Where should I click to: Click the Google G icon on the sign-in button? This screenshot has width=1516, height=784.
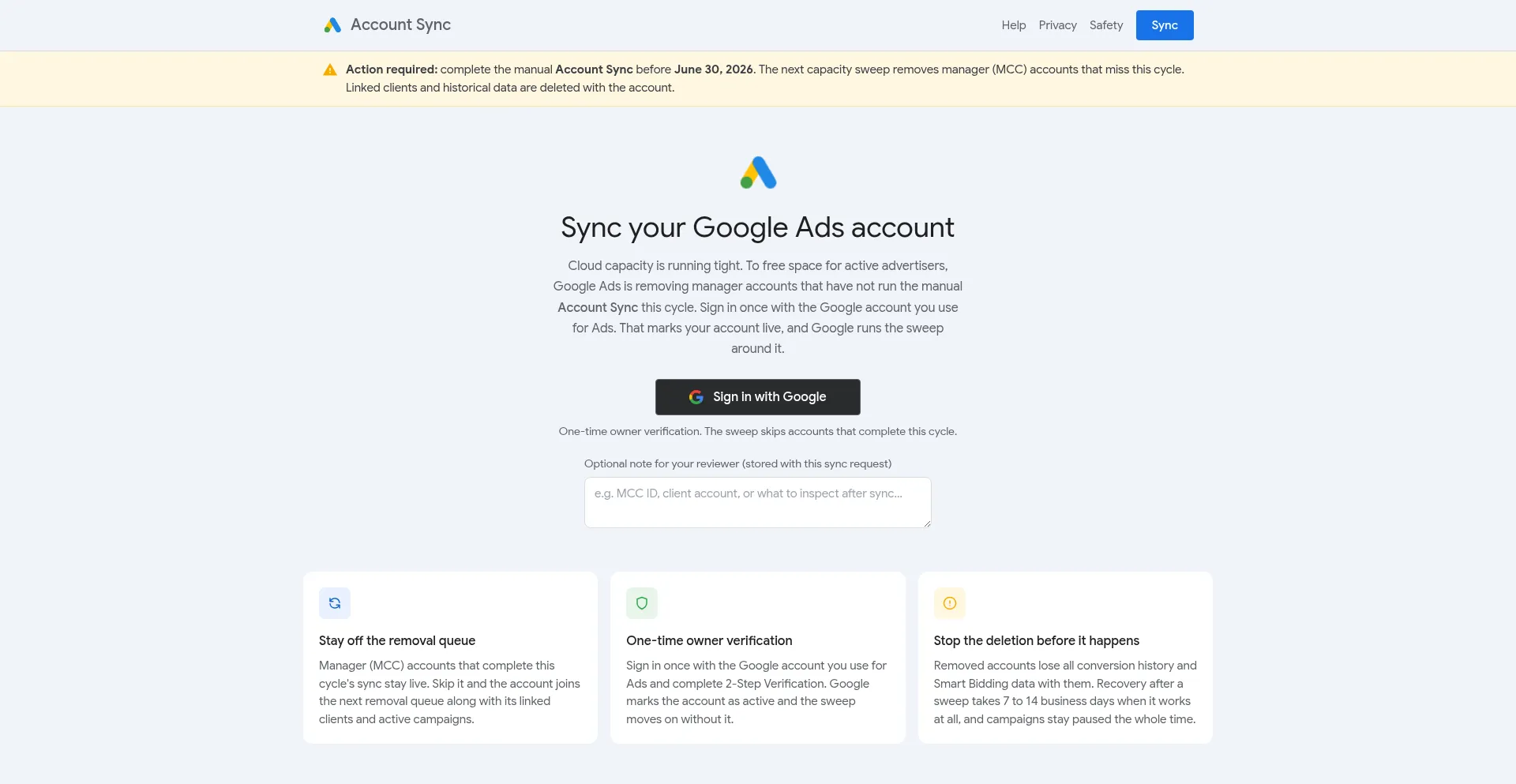696,397
